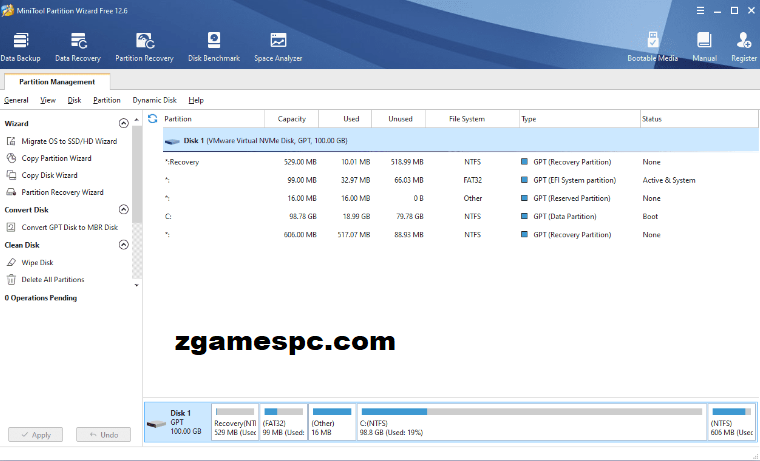Open the Space Analyzer
The width and height of the screenshot is (760, 461).
[278, 47]
